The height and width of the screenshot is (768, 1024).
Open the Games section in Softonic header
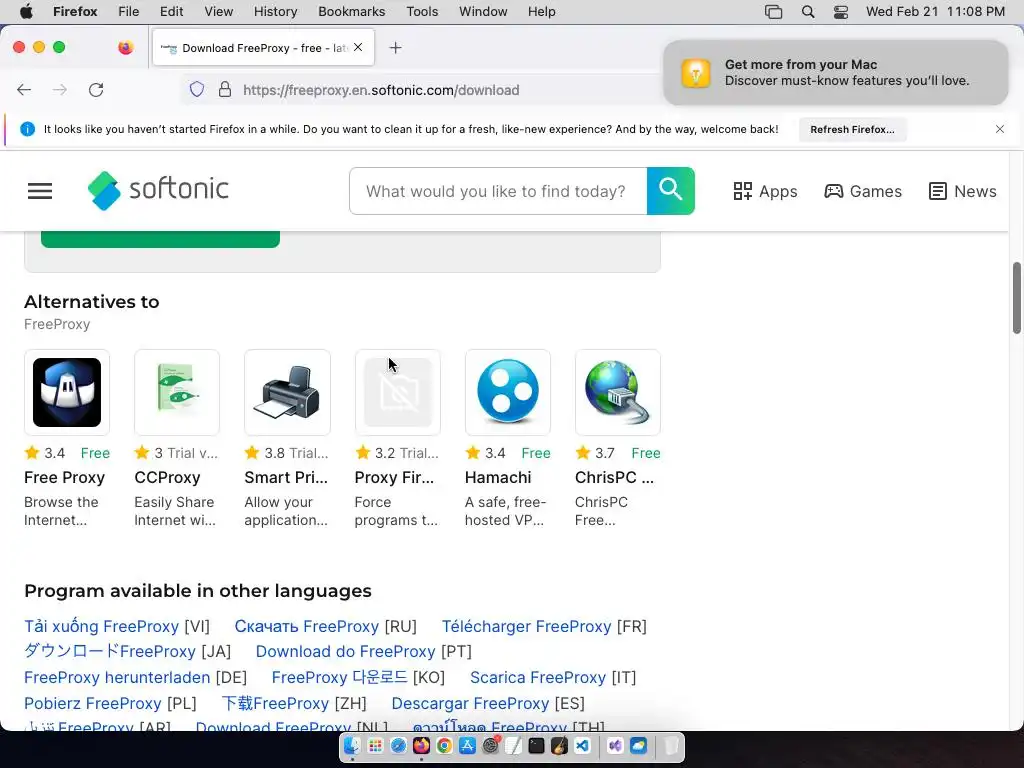pyautogui.click(x=863, y=191)
